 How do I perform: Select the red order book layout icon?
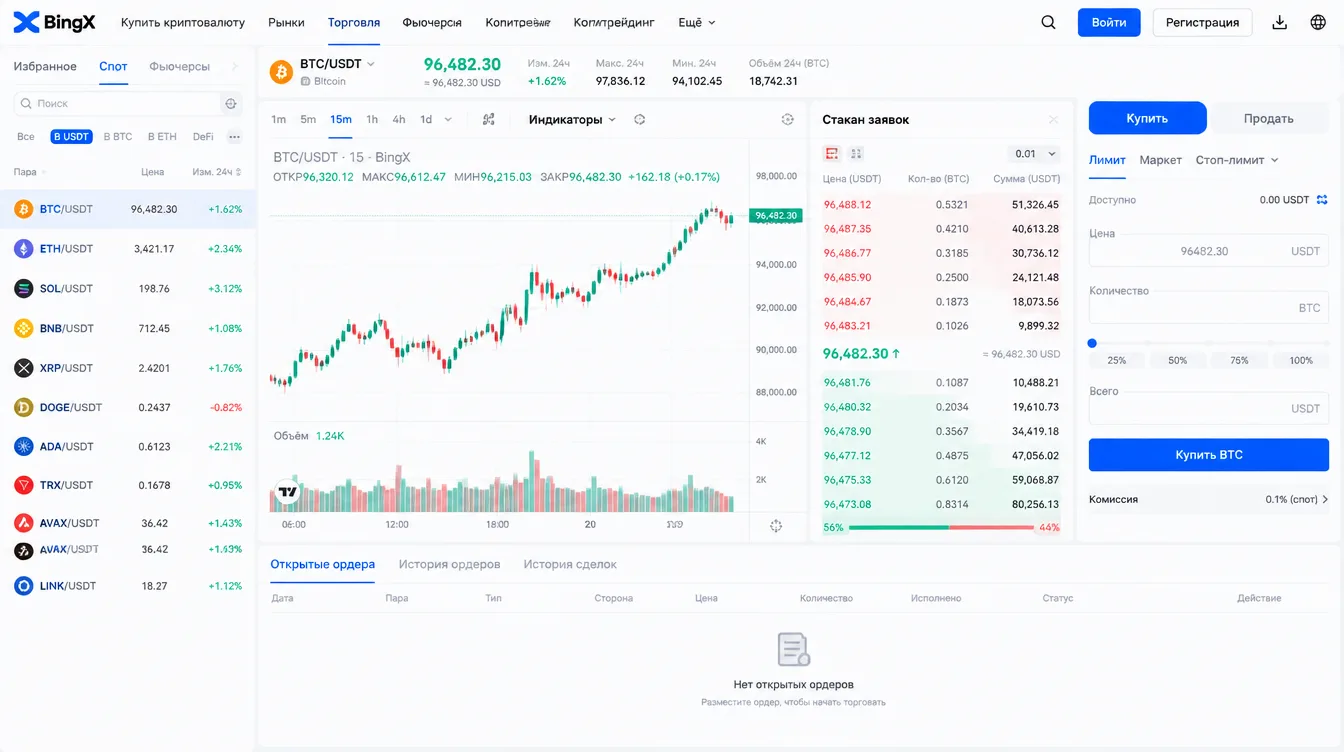coord(831,154)
